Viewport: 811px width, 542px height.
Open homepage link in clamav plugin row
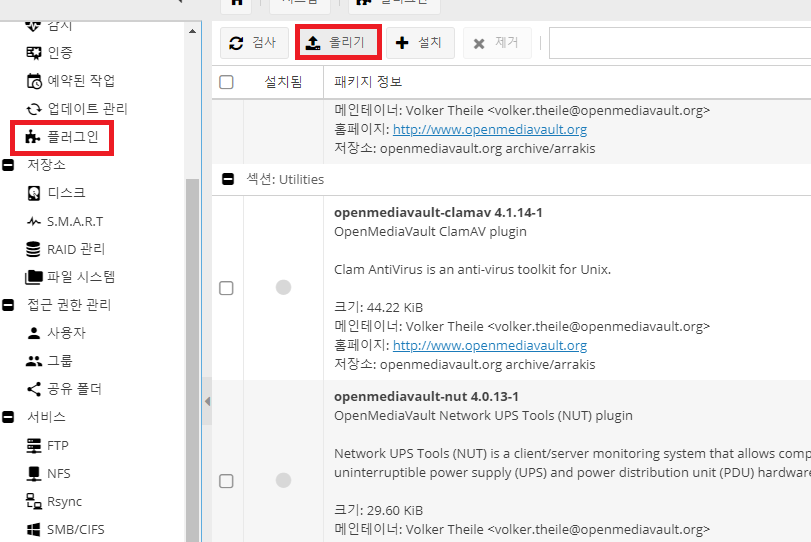(490, 345)
